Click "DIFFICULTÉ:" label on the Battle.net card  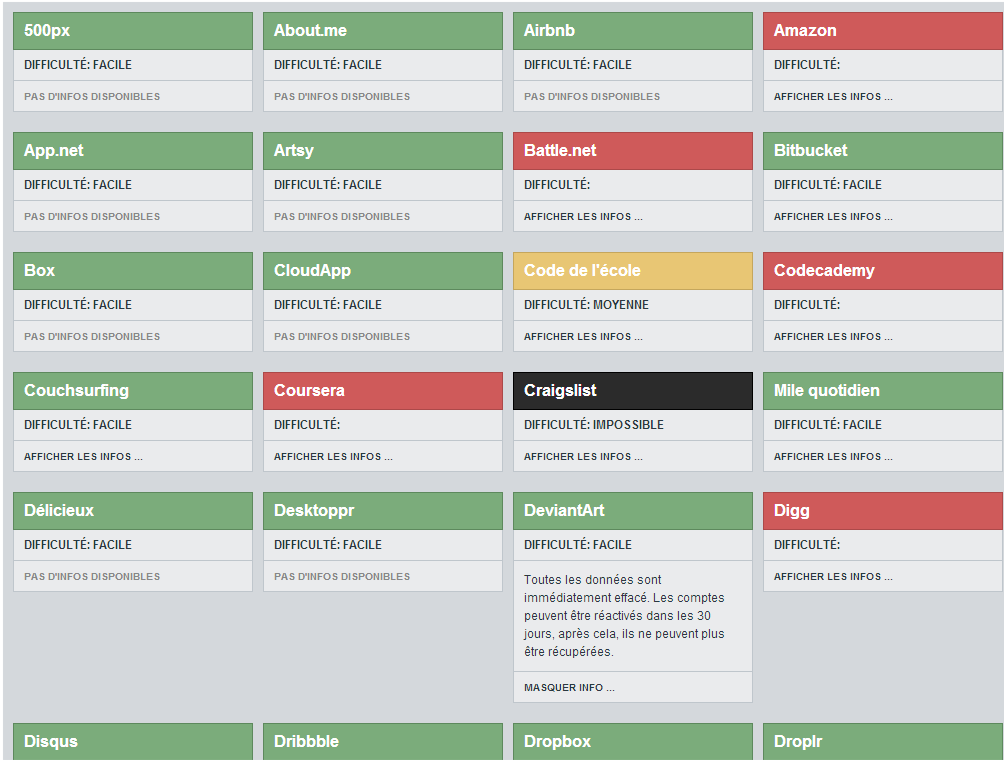[557, 185]
